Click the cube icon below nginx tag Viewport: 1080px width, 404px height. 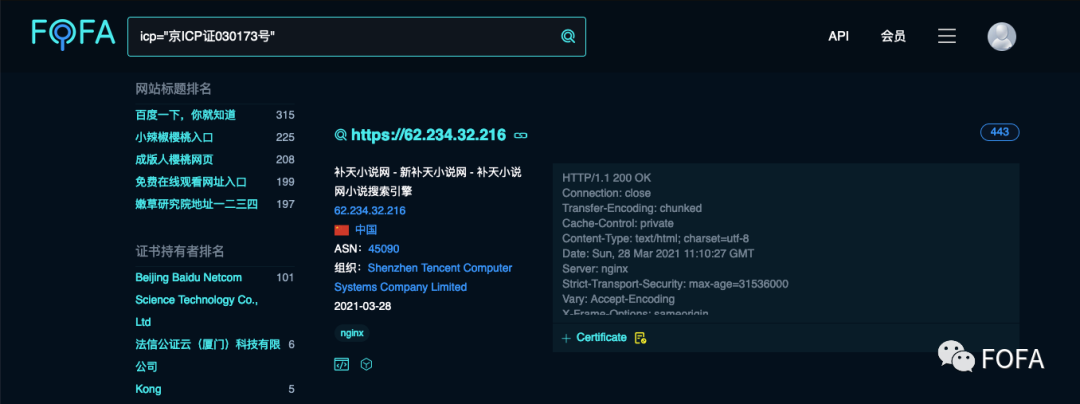(366, 364)
